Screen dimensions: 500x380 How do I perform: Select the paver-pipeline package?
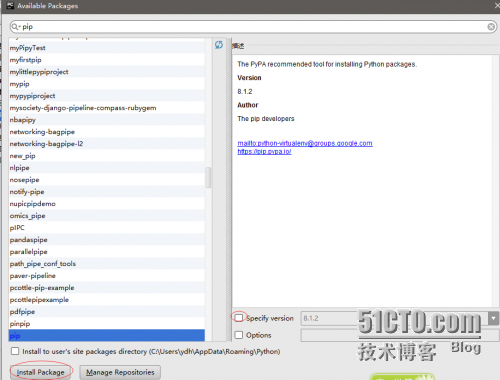107,276
